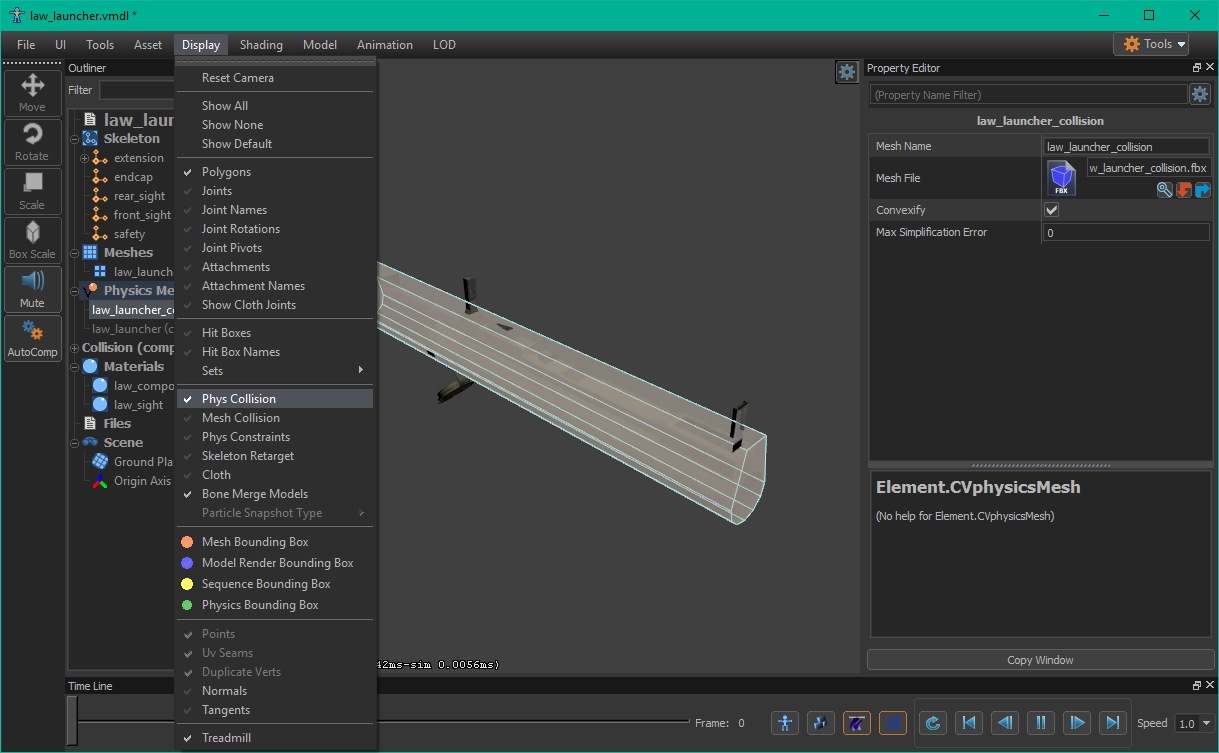Open the Animation menu

pyautogui.click(x=384, y=45)
